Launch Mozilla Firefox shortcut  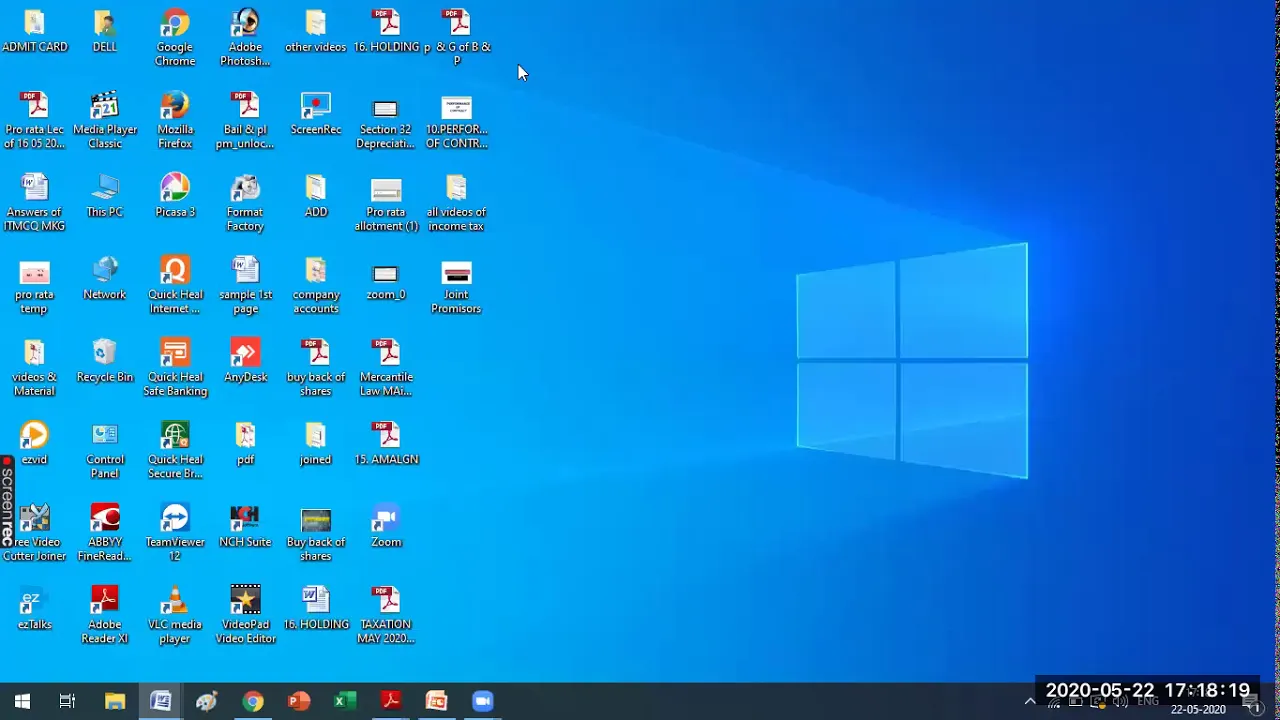coord(175,121)
